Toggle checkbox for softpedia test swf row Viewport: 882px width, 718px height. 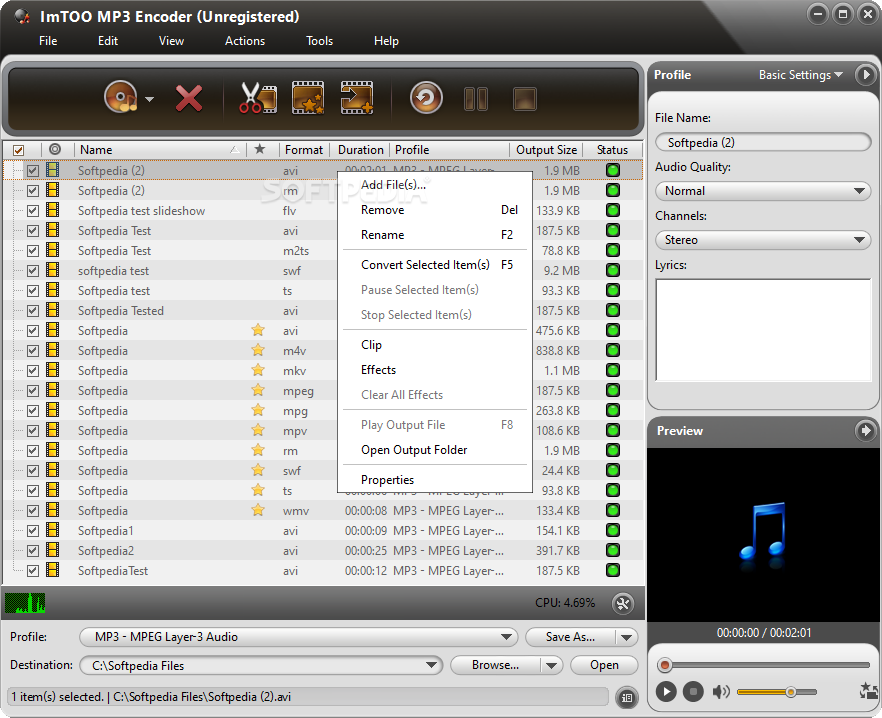(x=33, y=271)
